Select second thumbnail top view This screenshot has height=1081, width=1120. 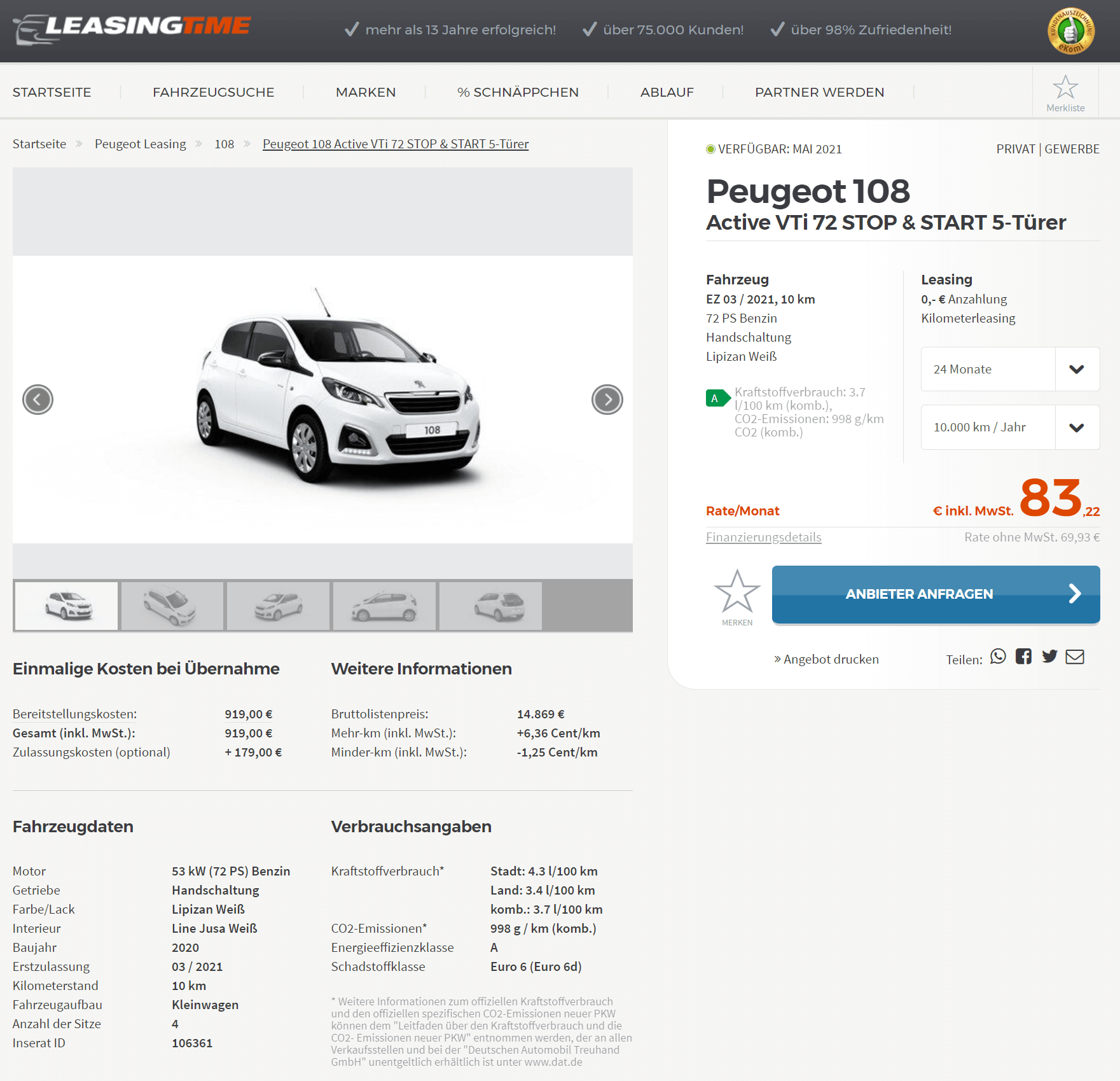click(172, 606)
